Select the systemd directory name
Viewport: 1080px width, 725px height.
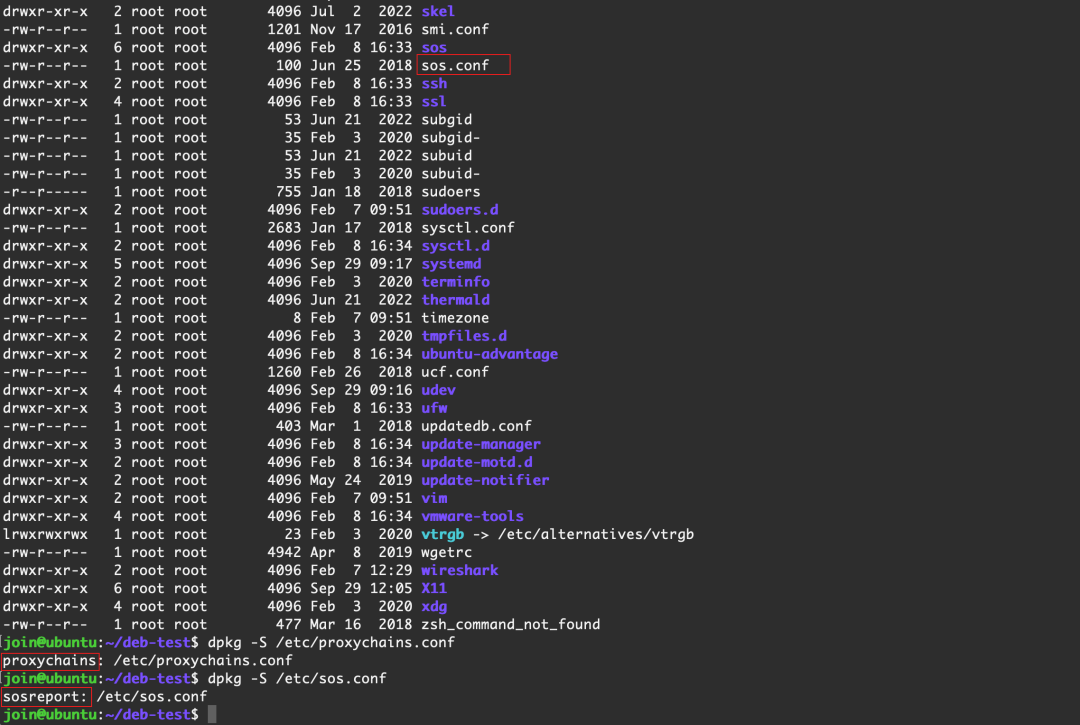tap(451, 264)
